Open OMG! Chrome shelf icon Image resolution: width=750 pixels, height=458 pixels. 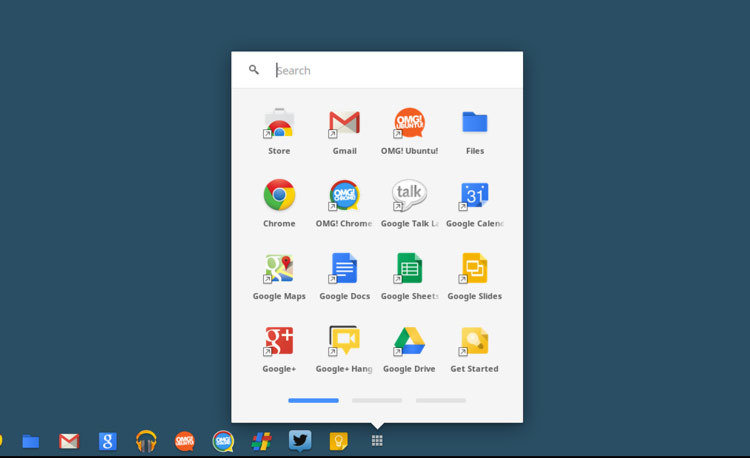[x=223, y=441]
